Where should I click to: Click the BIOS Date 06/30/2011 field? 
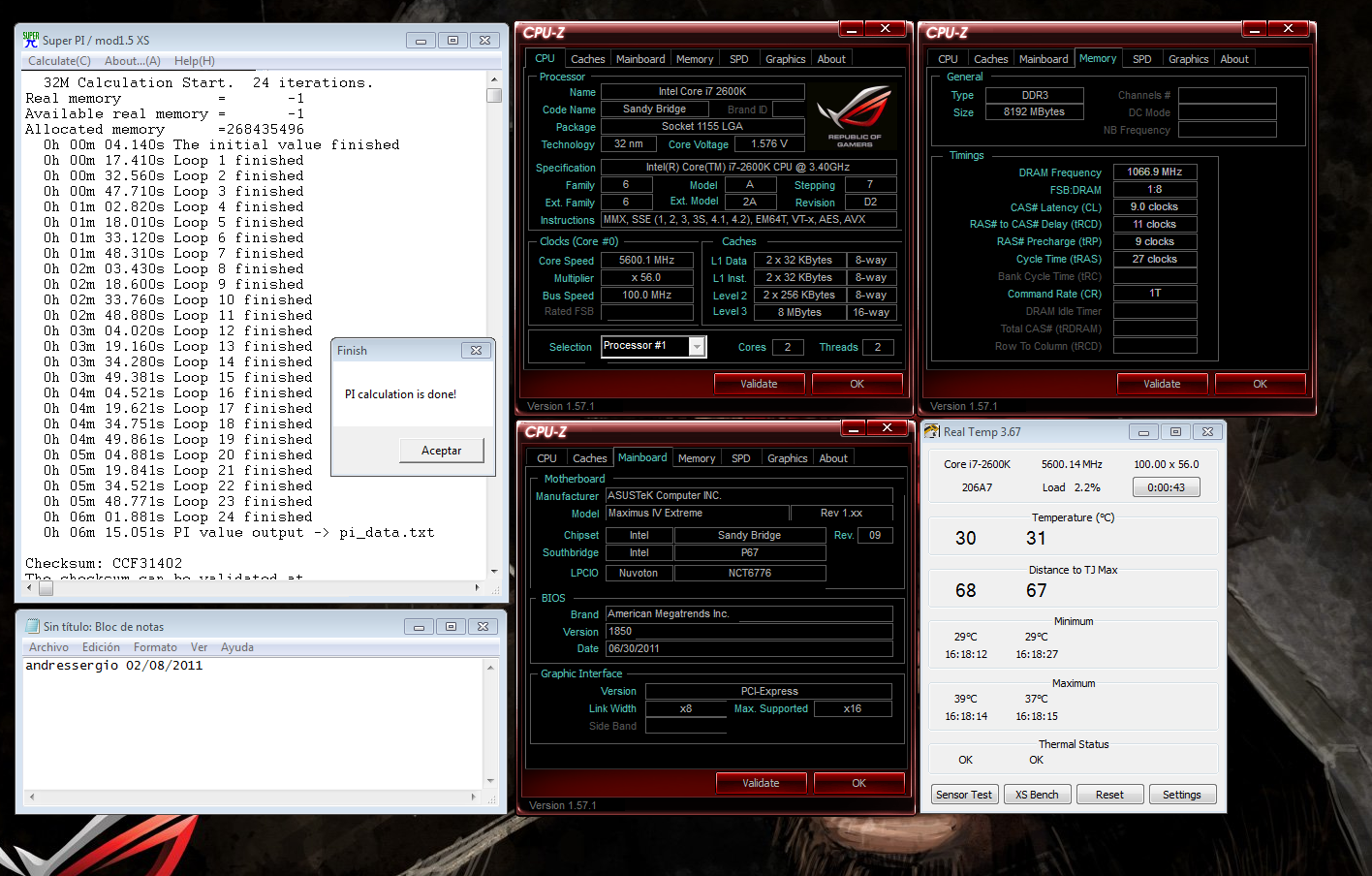point(749,648)
